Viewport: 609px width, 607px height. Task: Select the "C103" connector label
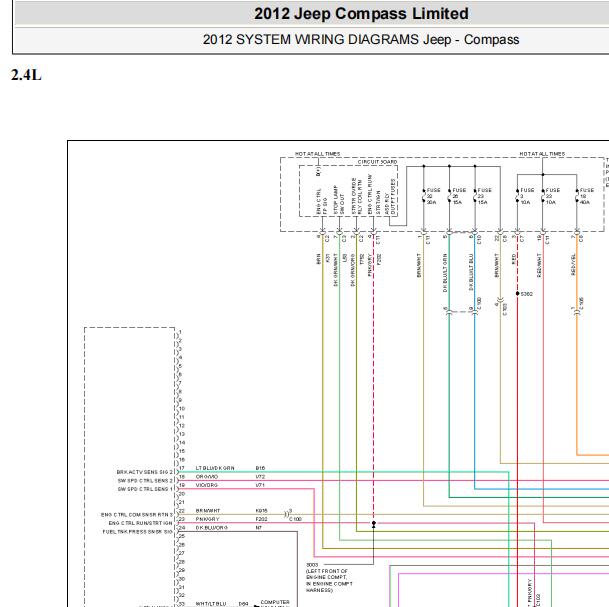tap(505, 309)
